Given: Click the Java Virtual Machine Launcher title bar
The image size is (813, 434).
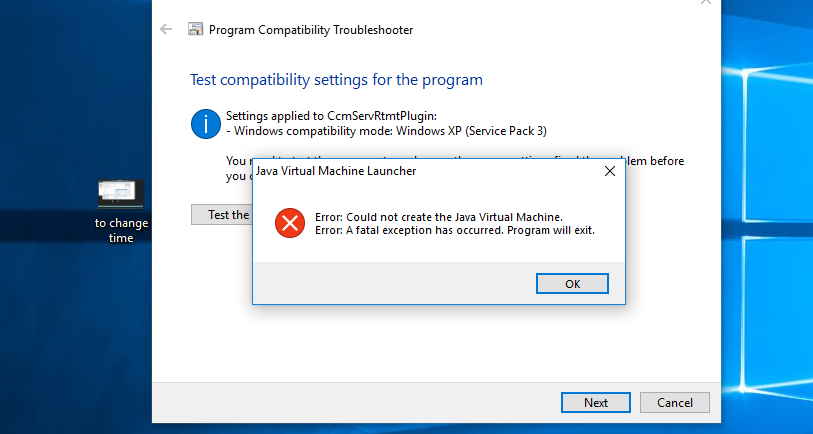Looking at the screenshot, I should tap(425, 171).
